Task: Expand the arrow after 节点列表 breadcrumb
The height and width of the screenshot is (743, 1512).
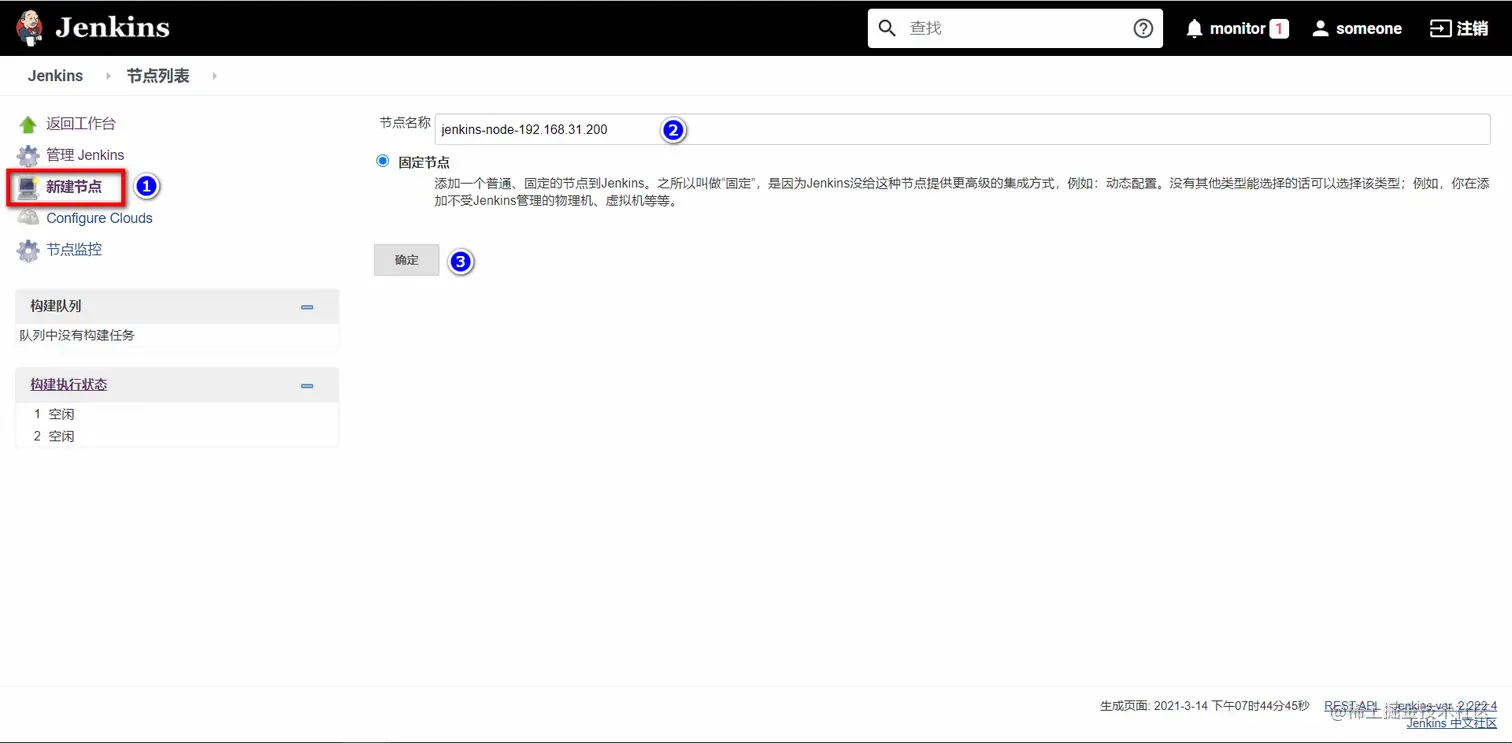Action: tap(214, 76)
